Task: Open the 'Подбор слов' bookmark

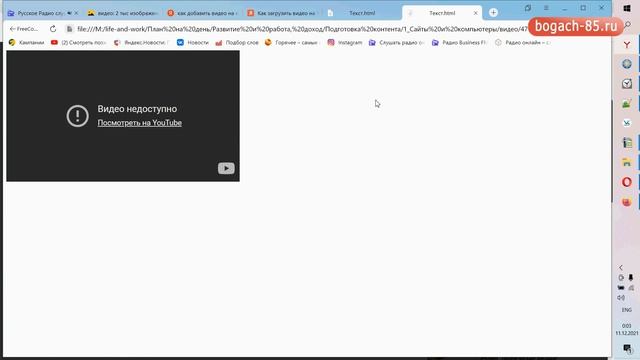Action: [x=237, y=42]
